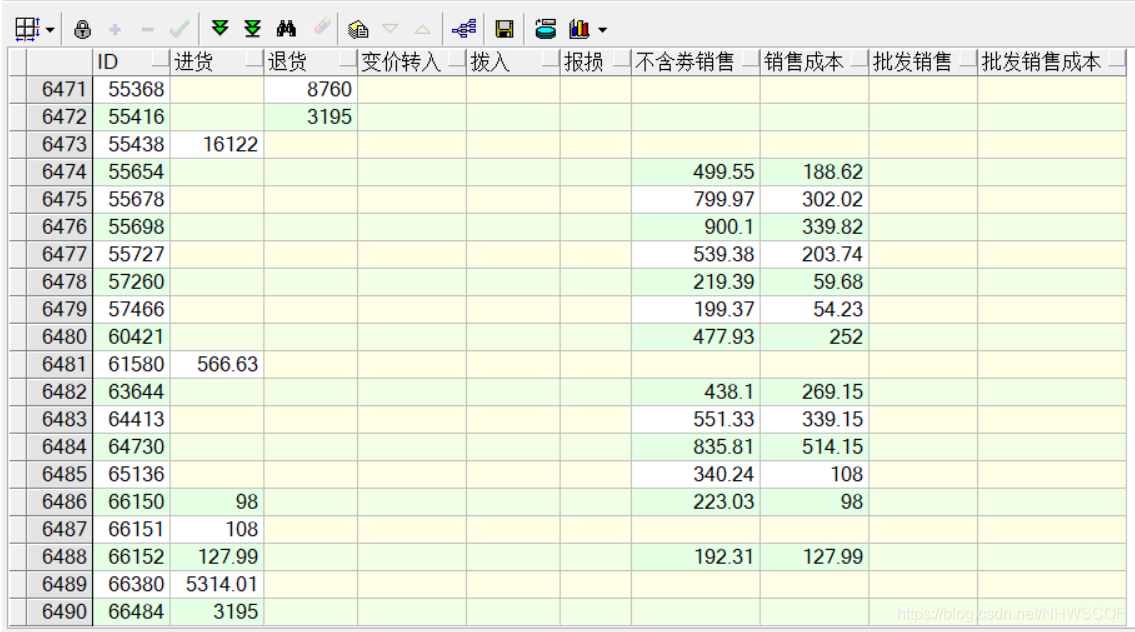Click the sales value 900.1
This screenshot has width=1135, height=632.
696,227
